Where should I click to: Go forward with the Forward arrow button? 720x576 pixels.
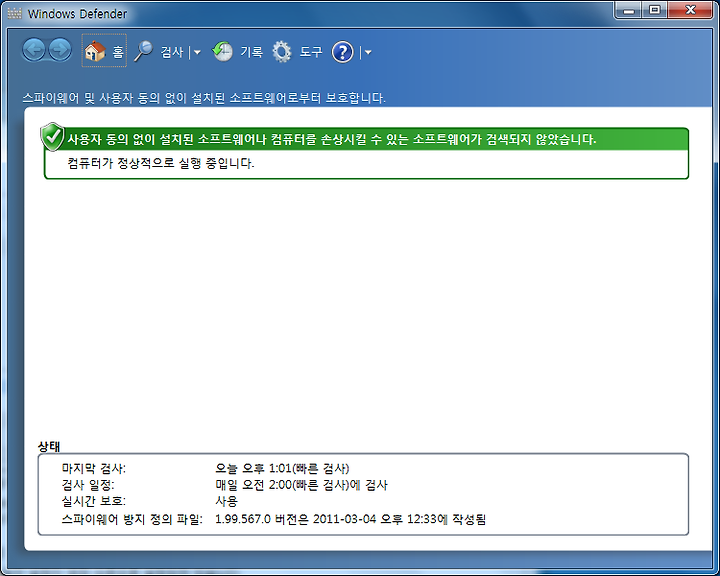60,50
